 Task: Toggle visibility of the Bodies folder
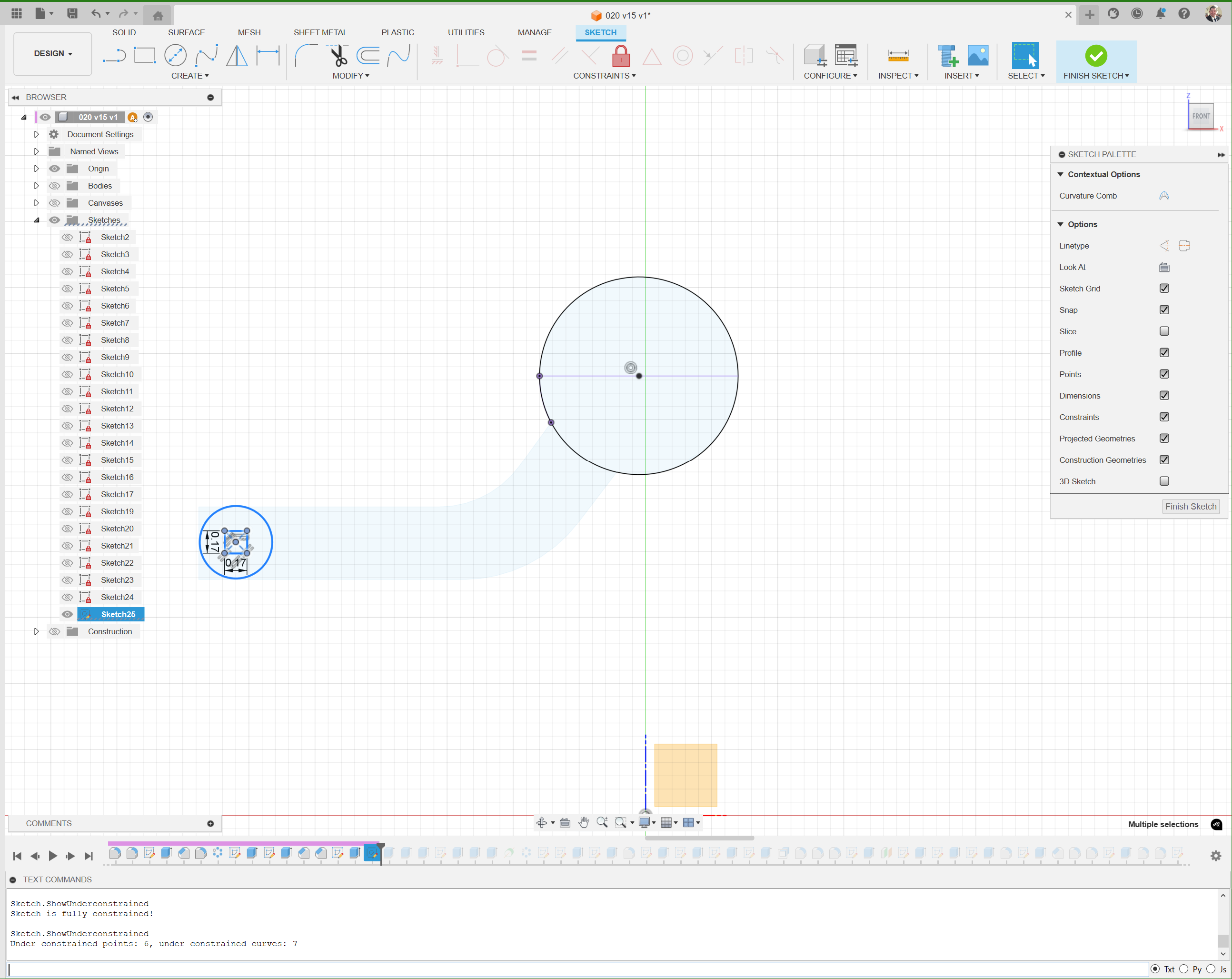(x=54, y=186)
